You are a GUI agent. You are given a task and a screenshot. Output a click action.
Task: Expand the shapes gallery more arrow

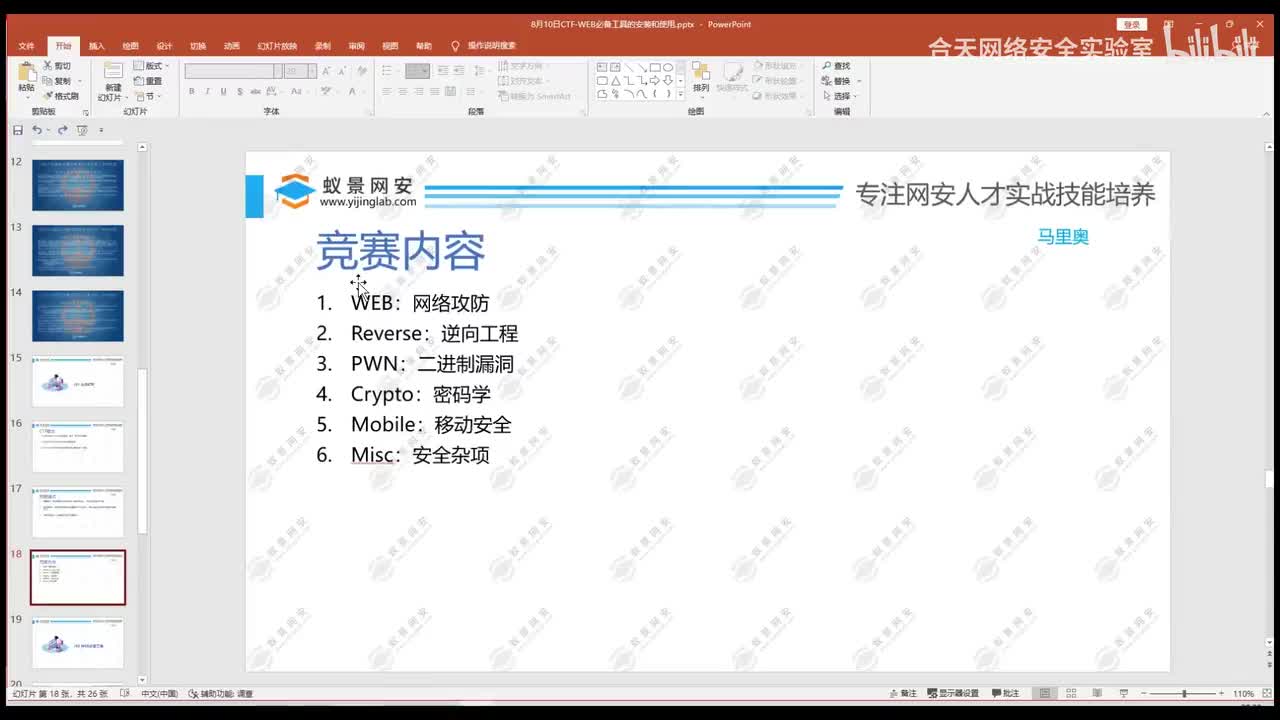pos(681,95)
